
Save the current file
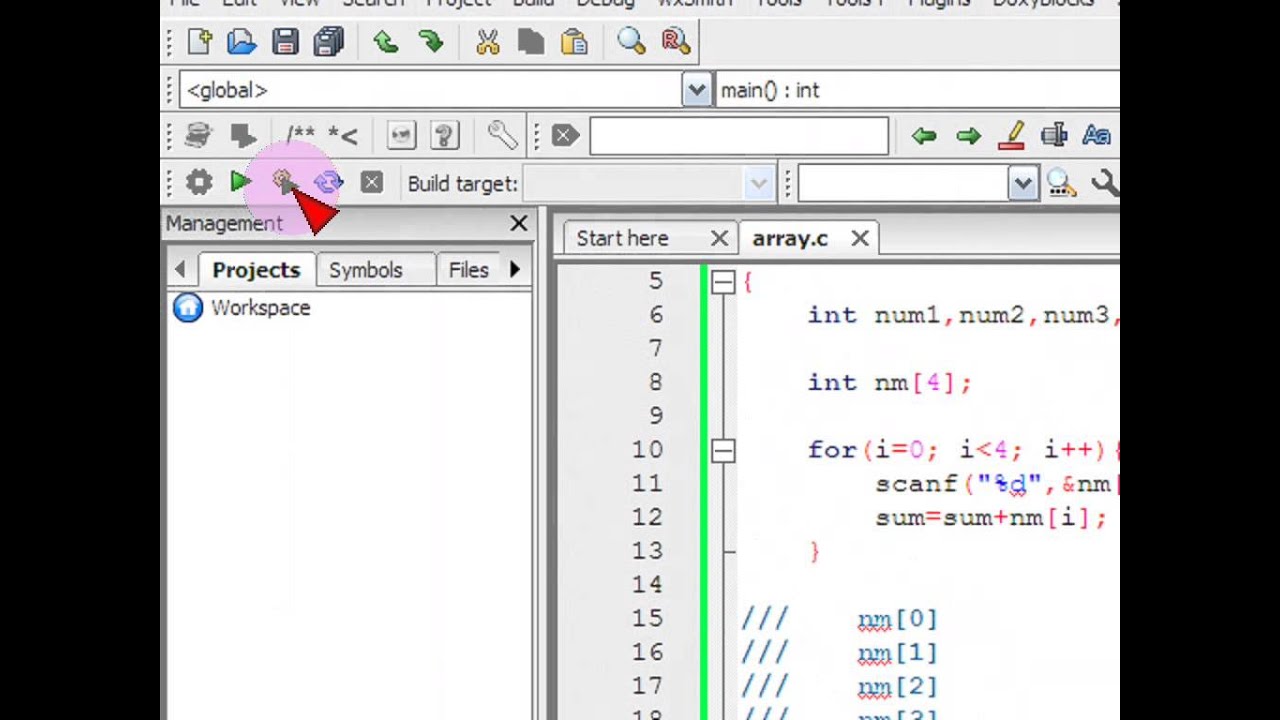(x=285, y=41)
